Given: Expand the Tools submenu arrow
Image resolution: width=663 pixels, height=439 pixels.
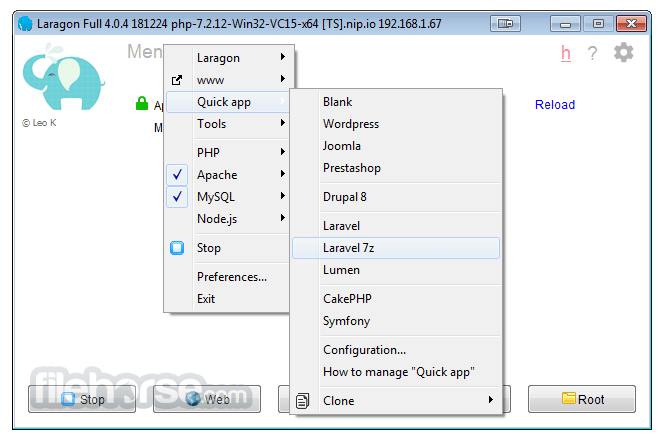Looking at the screenshot, I should [x=283, y=123].
